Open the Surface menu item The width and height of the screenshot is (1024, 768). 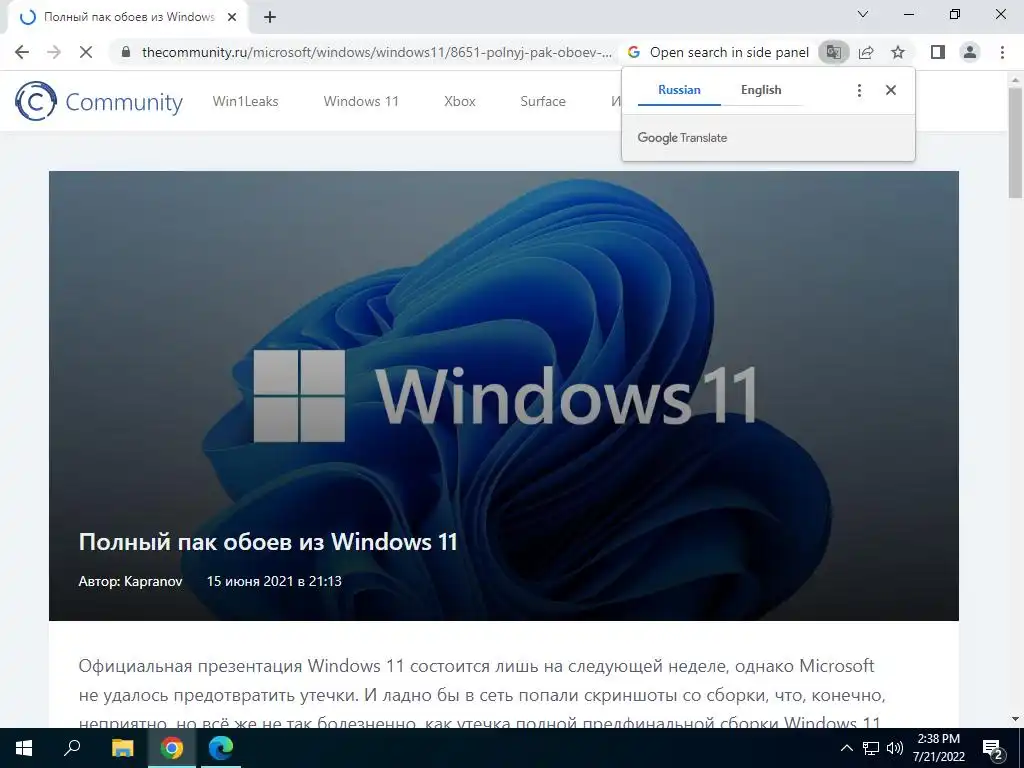pyautogui.click(x=543, y=101)
